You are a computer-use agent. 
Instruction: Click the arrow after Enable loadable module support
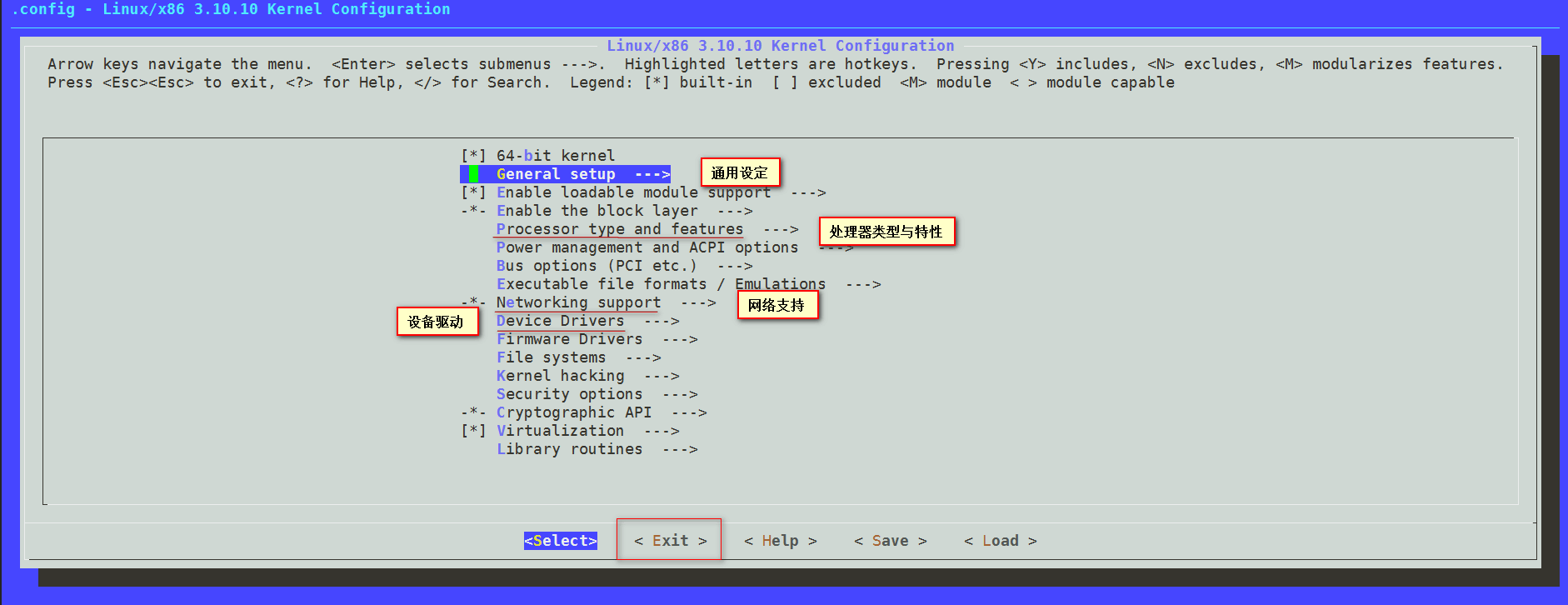pyautogui.click(x=808, y=192)
